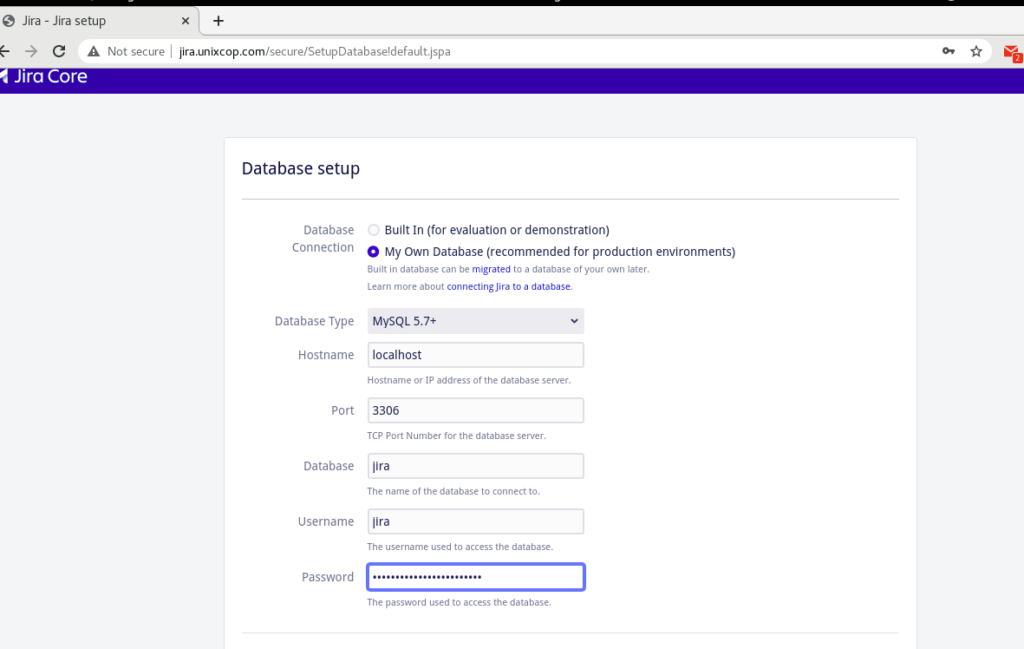
Task: Click the Port label
Action: point(342,410)
